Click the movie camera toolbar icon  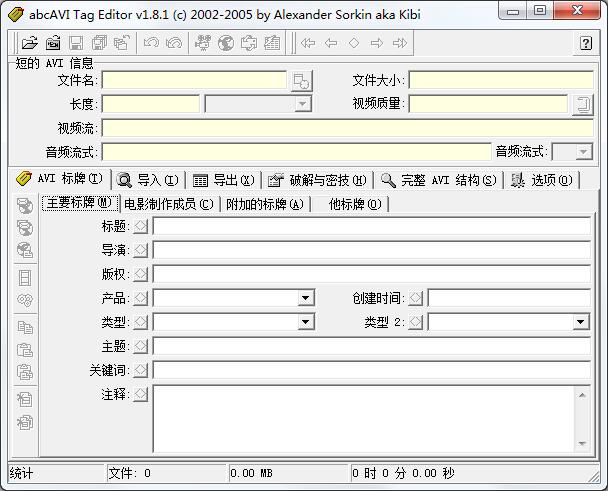[x=203, y=43]
